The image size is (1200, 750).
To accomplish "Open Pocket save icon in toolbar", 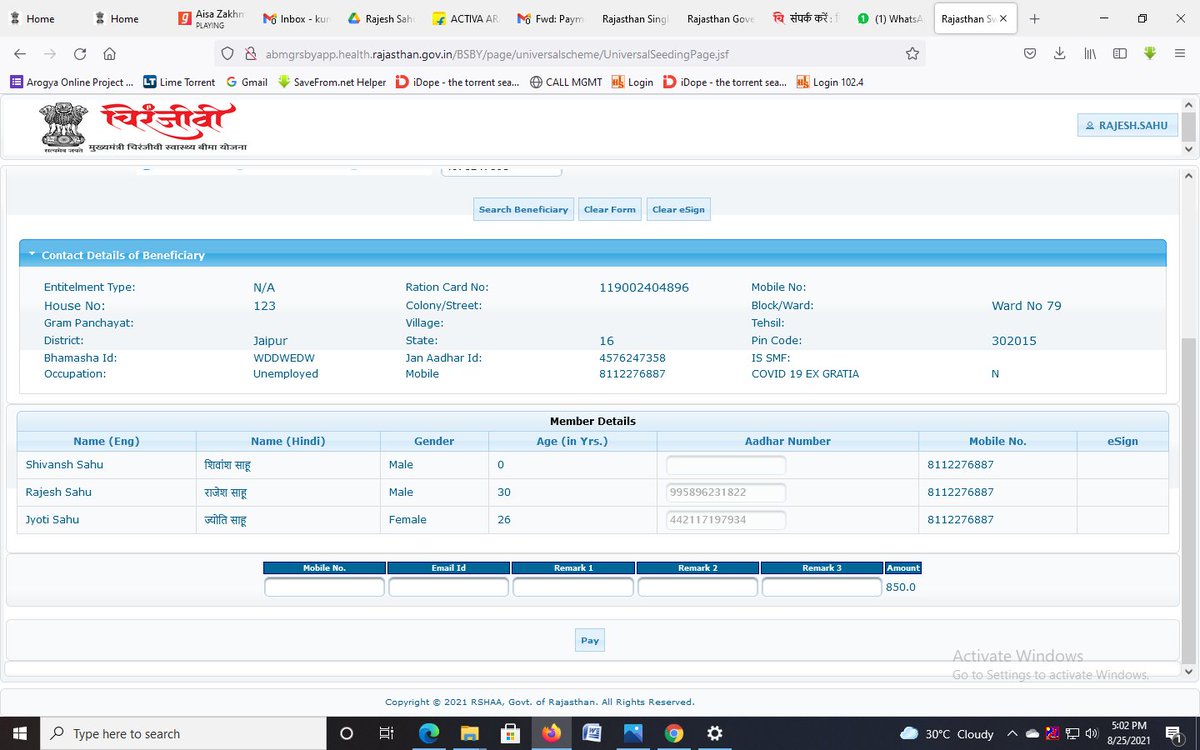I will point(1029,54).
